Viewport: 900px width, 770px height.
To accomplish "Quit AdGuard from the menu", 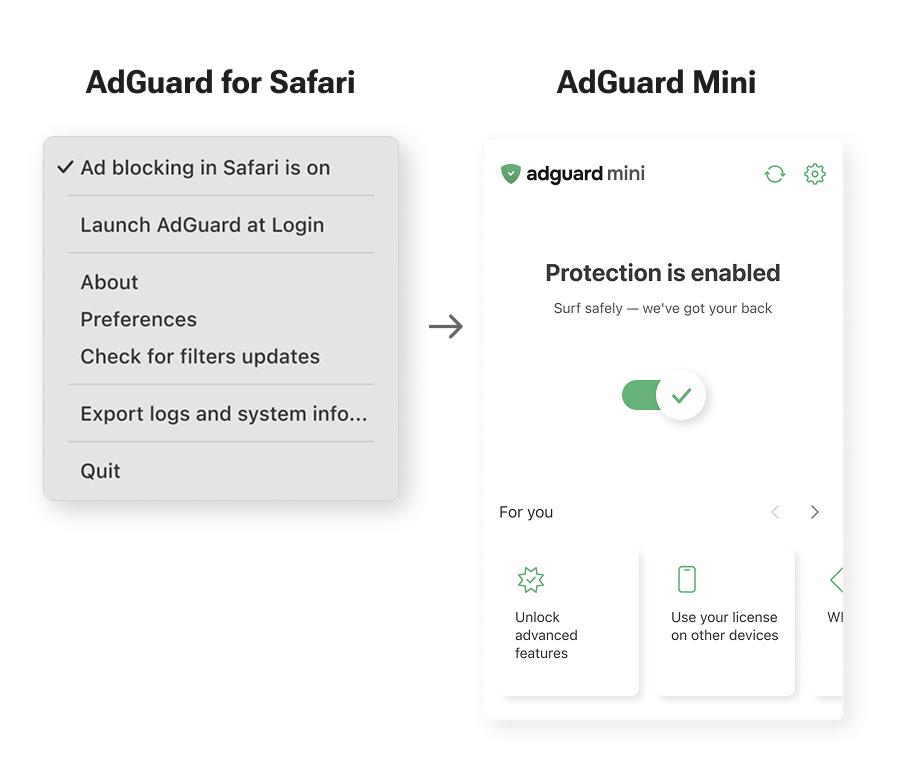I will (101, 470).
